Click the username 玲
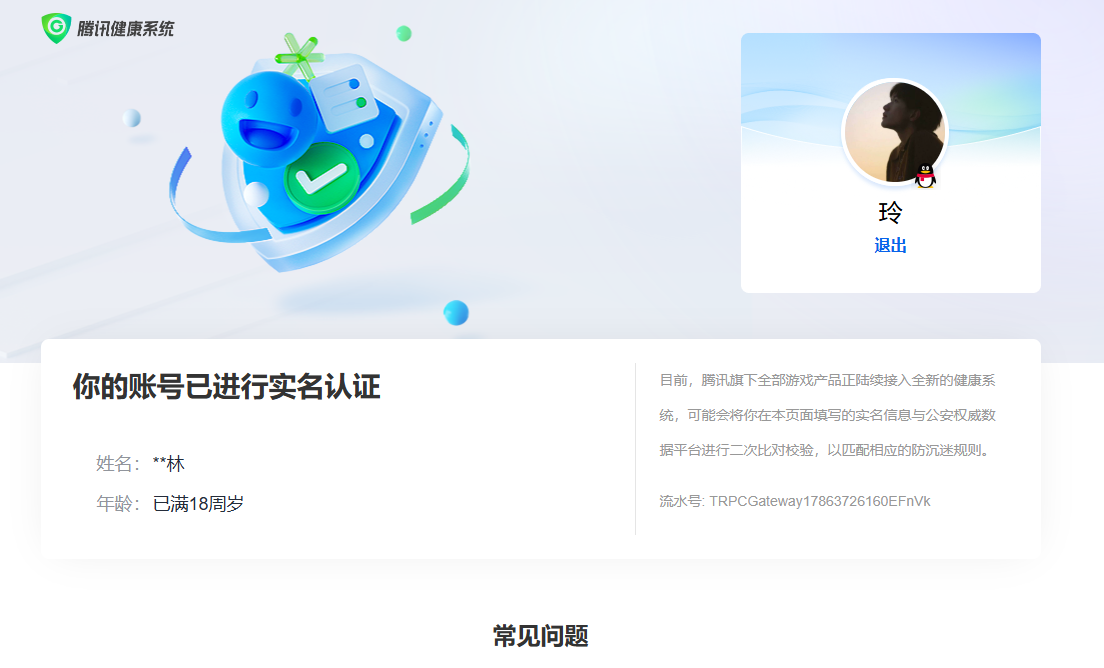The height and width of the screenshot is (668, 1104). (x=891, y=212)
